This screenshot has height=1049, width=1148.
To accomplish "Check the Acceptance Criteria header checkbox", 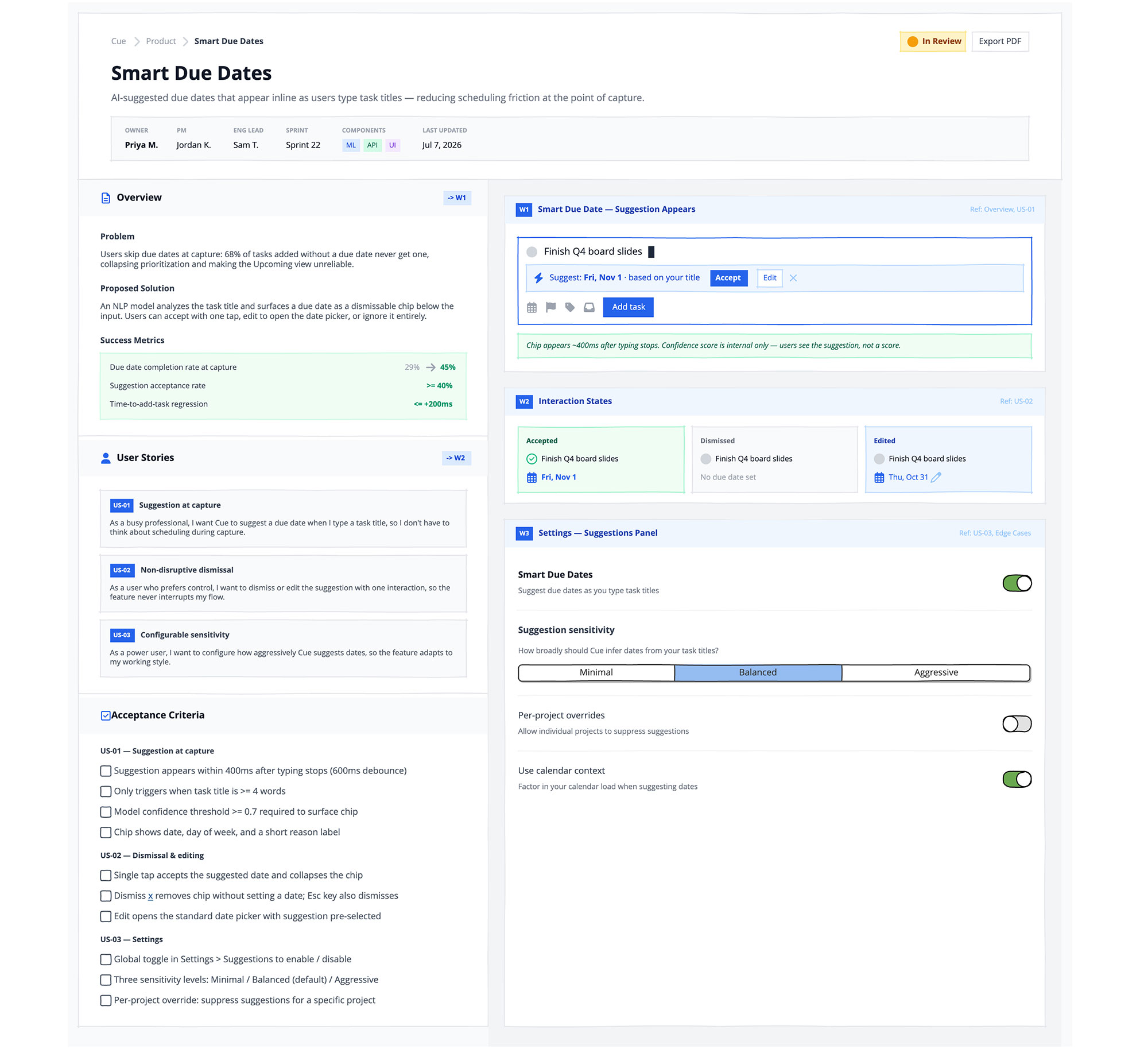I will pyautogui.click(x=106, y=716).
